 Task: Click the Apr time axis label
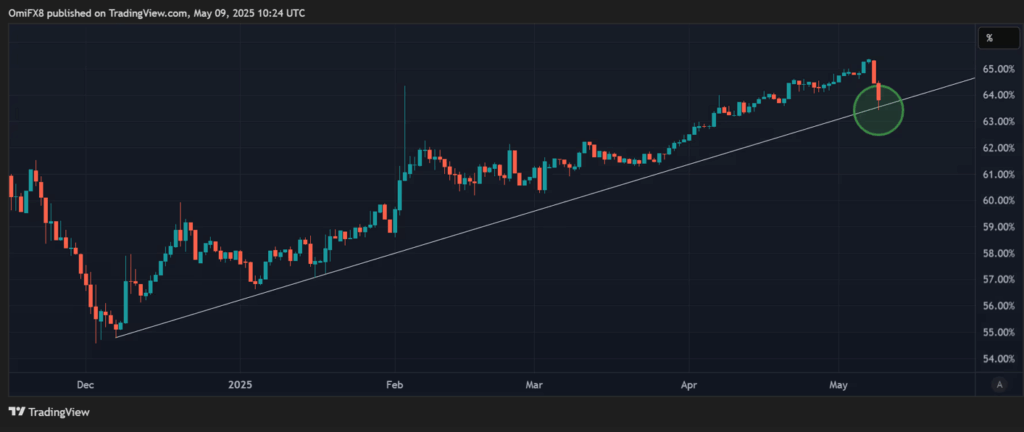[689, 385]
